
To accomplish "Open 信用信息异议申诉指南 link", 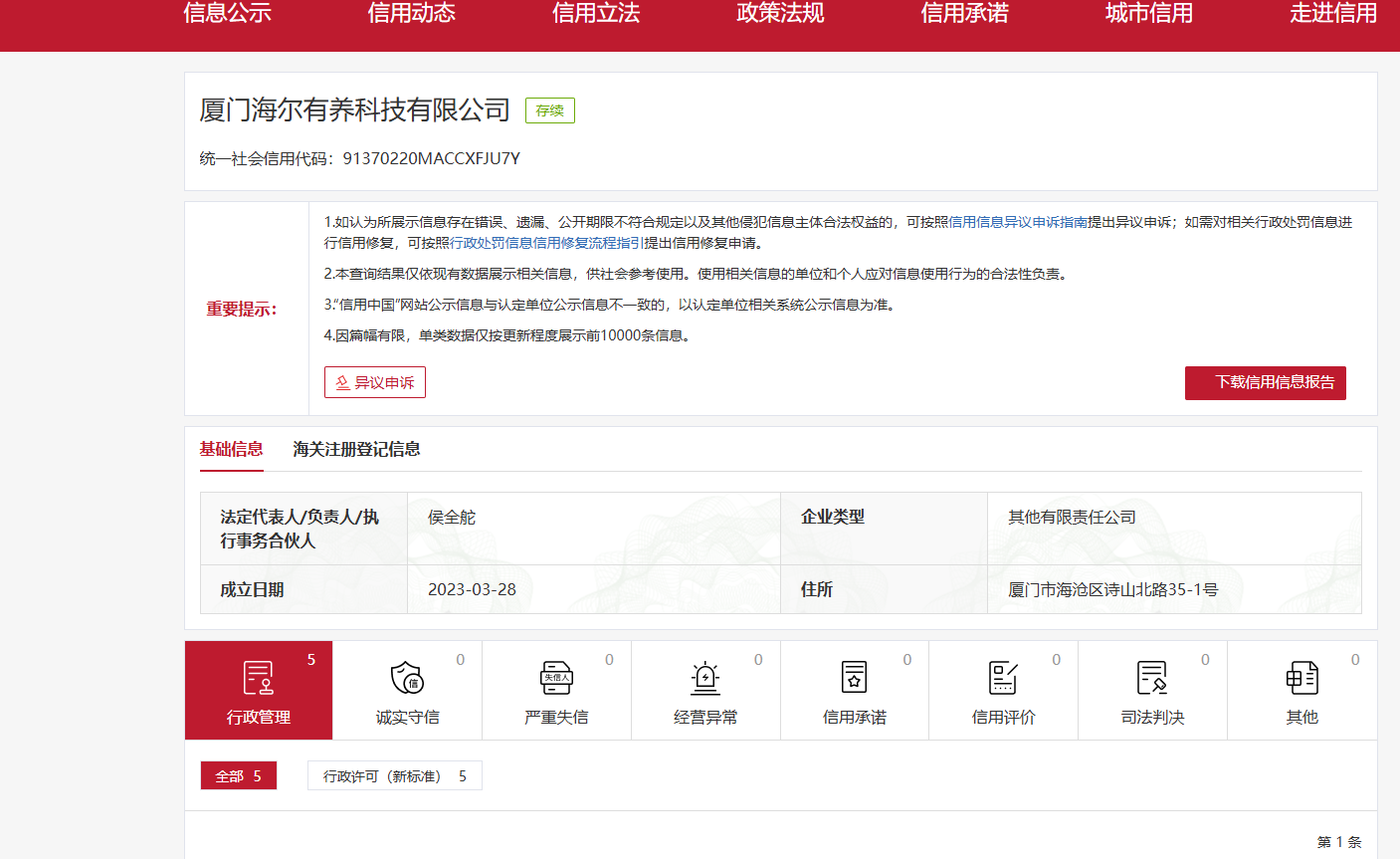I will 1017,222.
